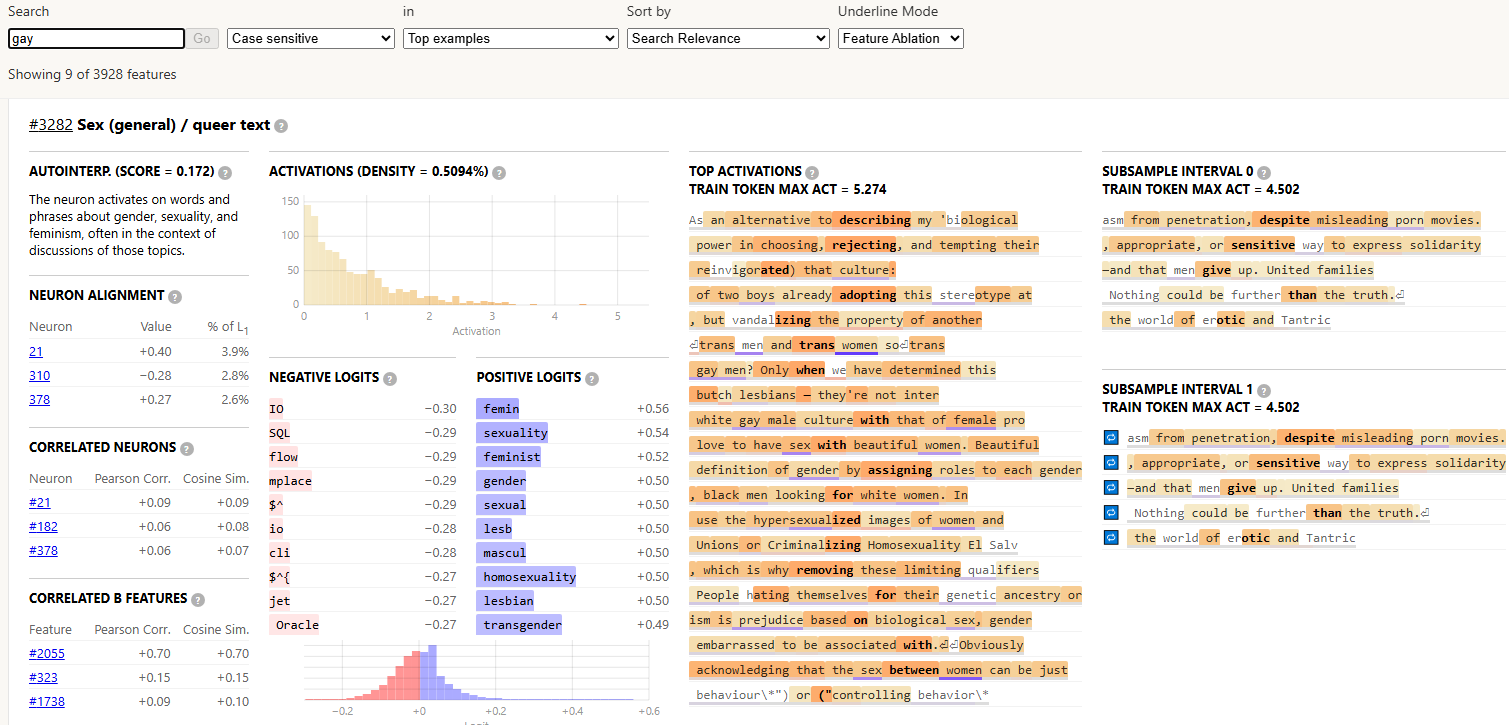The width and height of the screenshot is (1509, 725).
Task: Open neuron 21 in the Neuron Alignment table
Action: [36, 351]
